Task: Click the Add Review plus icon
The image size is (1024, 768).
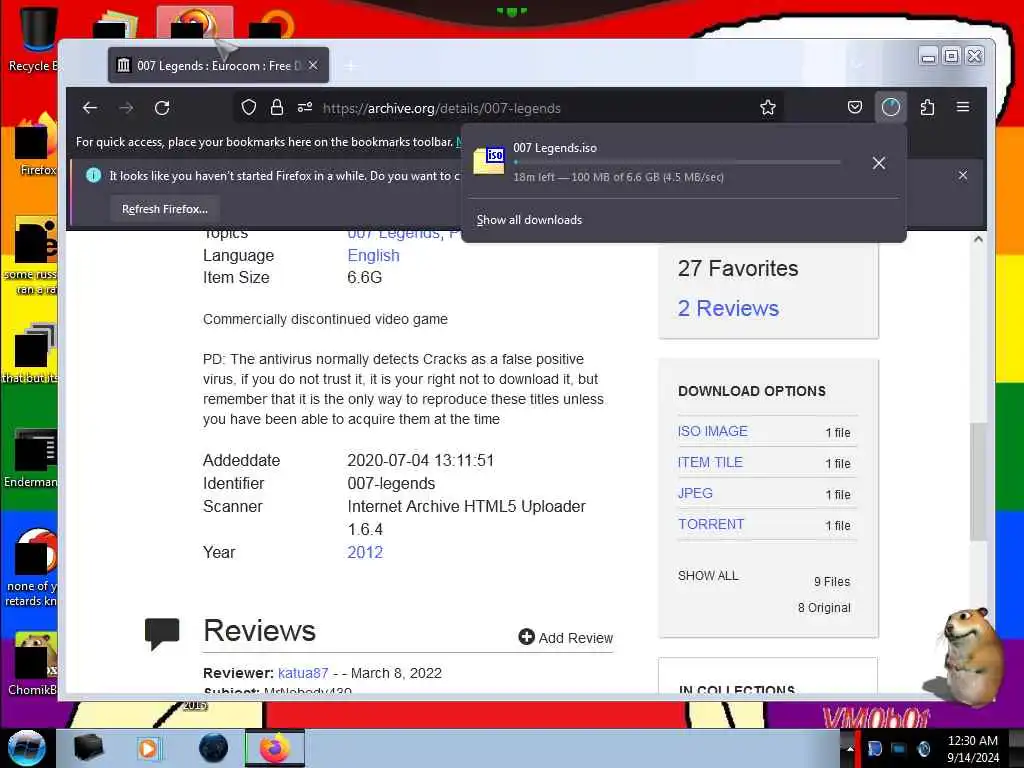Action: (526, 637)
